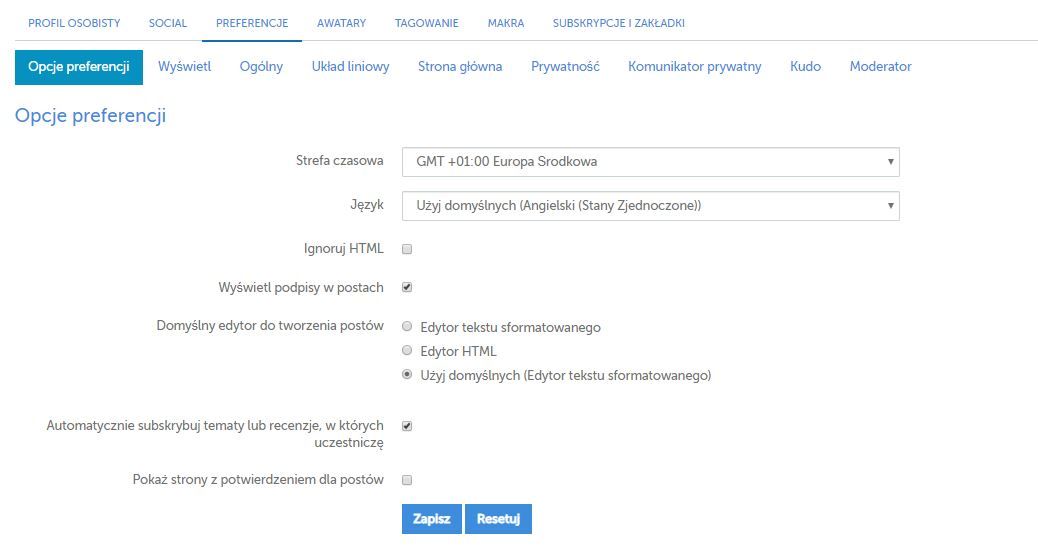
Task: Open the Tagowanie tab
Action: tap(426, 23)
